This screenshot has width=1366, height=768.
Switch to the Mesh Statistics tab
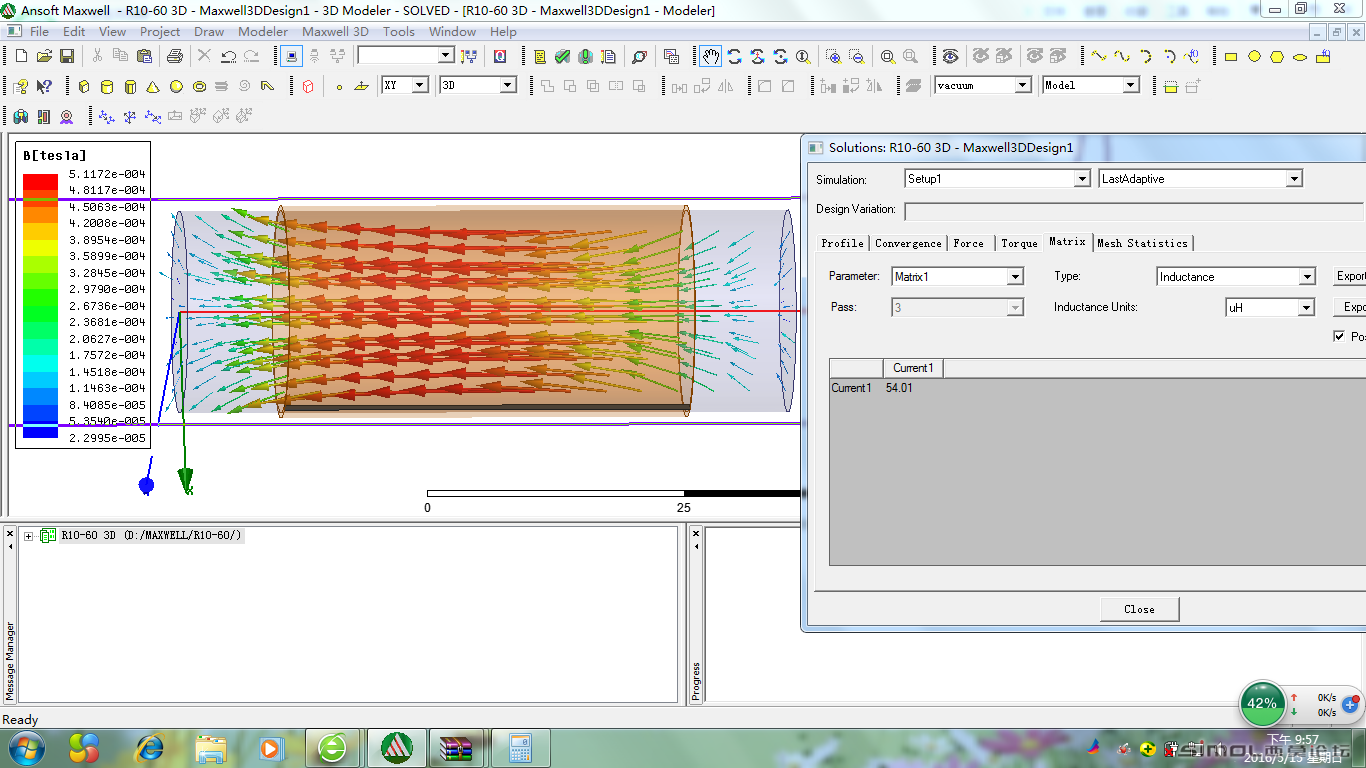[1142, 243]
